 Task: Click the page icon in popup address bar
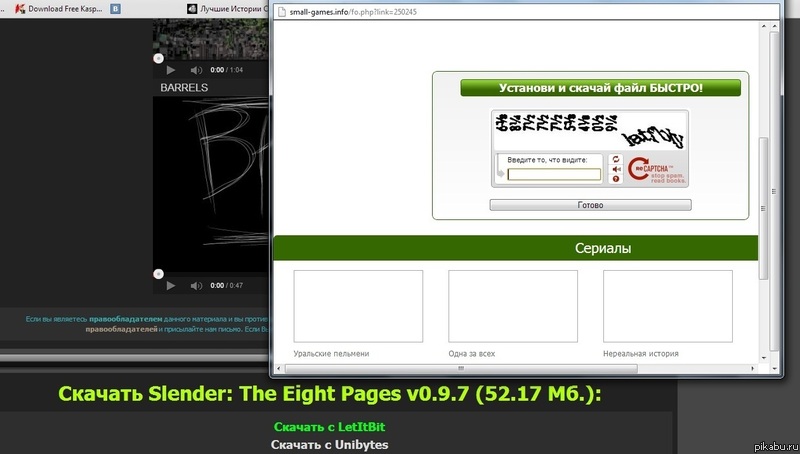point(281,11)
